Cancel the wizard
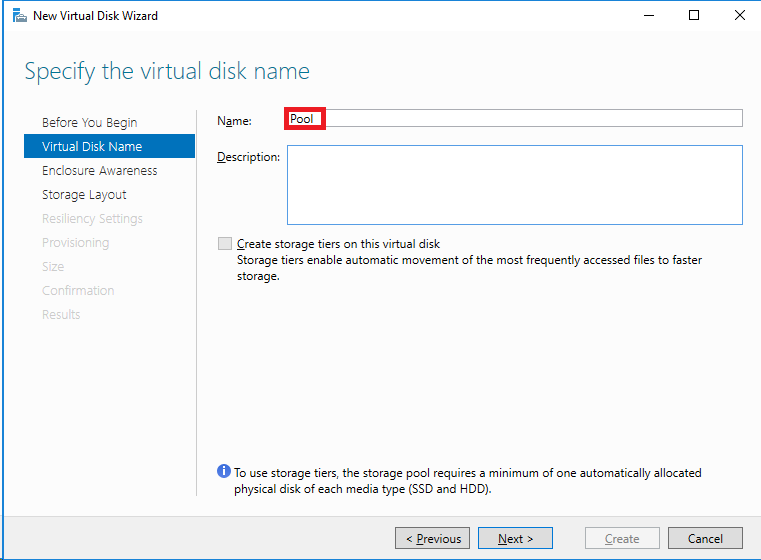Screen dimensions: 761x560 click(705, 538)
